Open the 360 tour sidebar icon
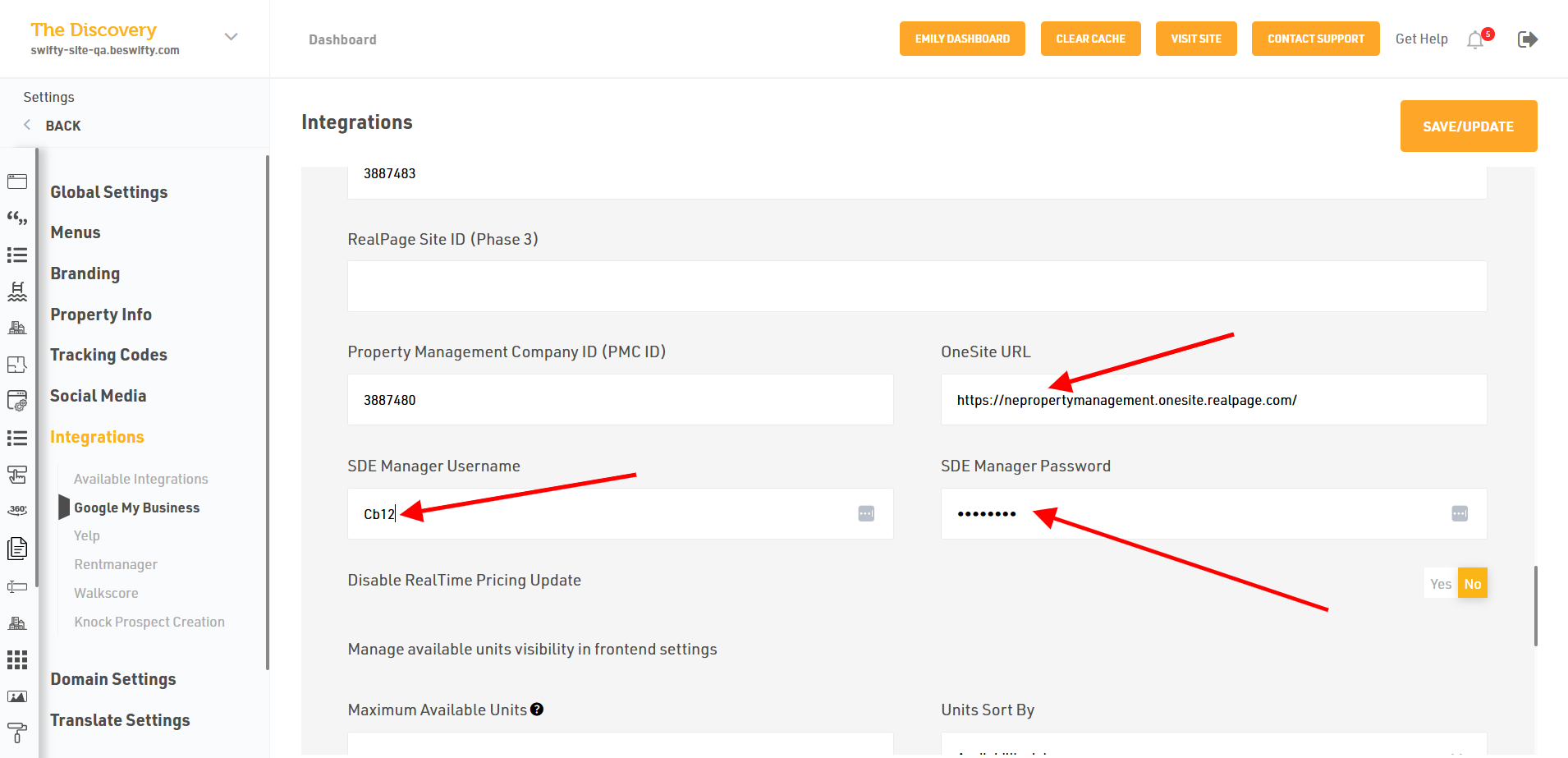Image resolution: width=1568 pixels, height=758 pixels. 17,510
